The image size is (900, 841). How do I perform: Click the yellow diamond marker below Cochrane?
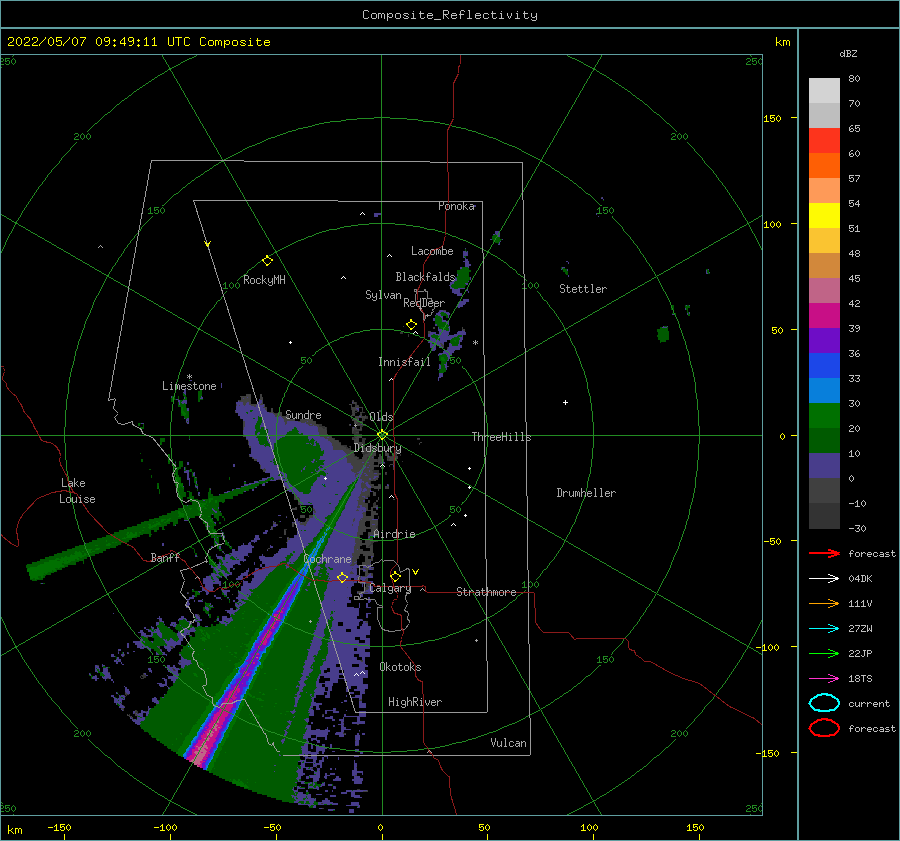(342, 577)
